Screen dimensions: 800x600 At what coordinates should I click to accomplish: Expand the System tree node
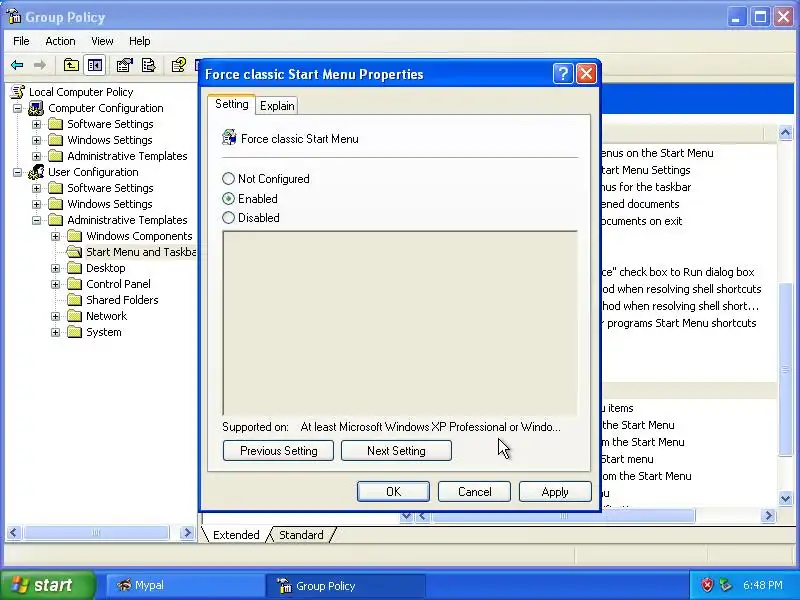pos(56,332)
